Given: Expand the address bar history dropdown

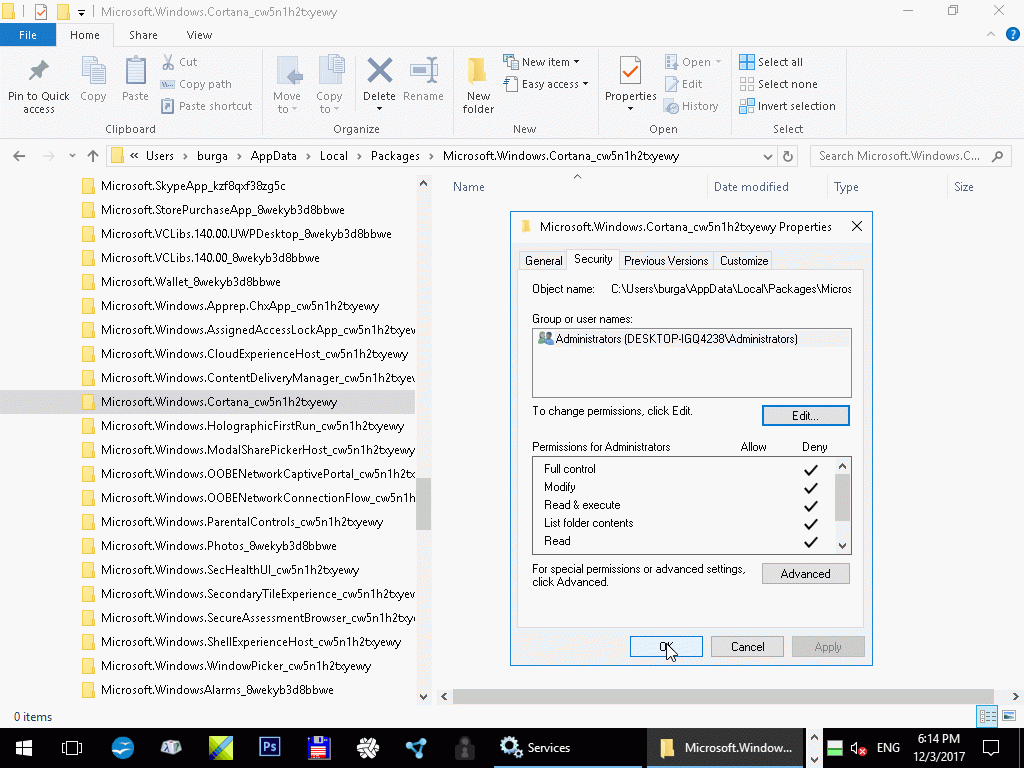Looking at the screenshot, I should coord(767,157).
